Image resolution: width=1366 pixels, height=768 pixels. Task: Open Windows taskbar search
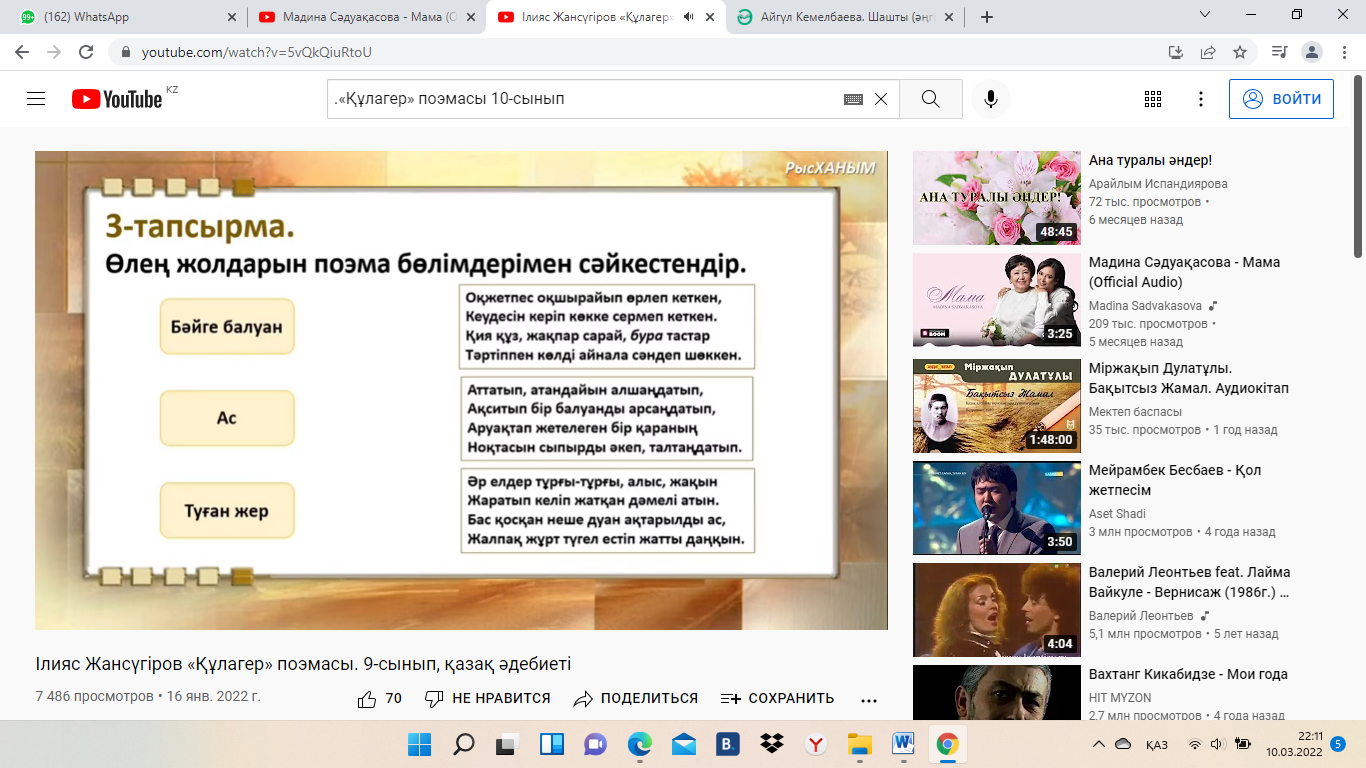464,744
